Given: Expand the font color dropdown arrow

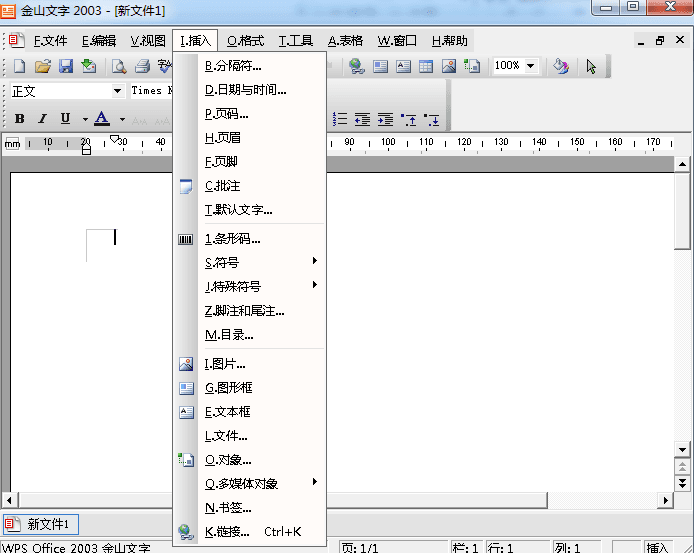Looking at the screenshot, I should pos(122,119).
